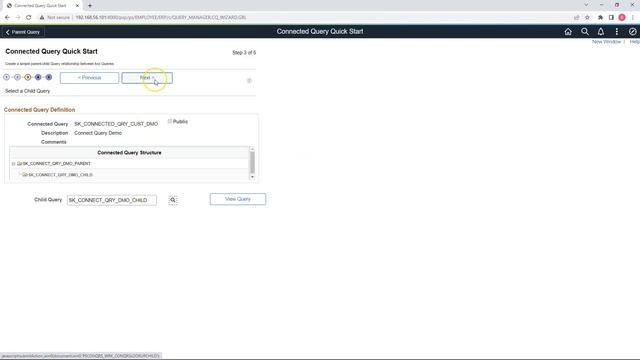Open the Actions three-dot menu in banner
Viewport: 640px width, 360px height.
pyautogui.click(x=617, y=32)
